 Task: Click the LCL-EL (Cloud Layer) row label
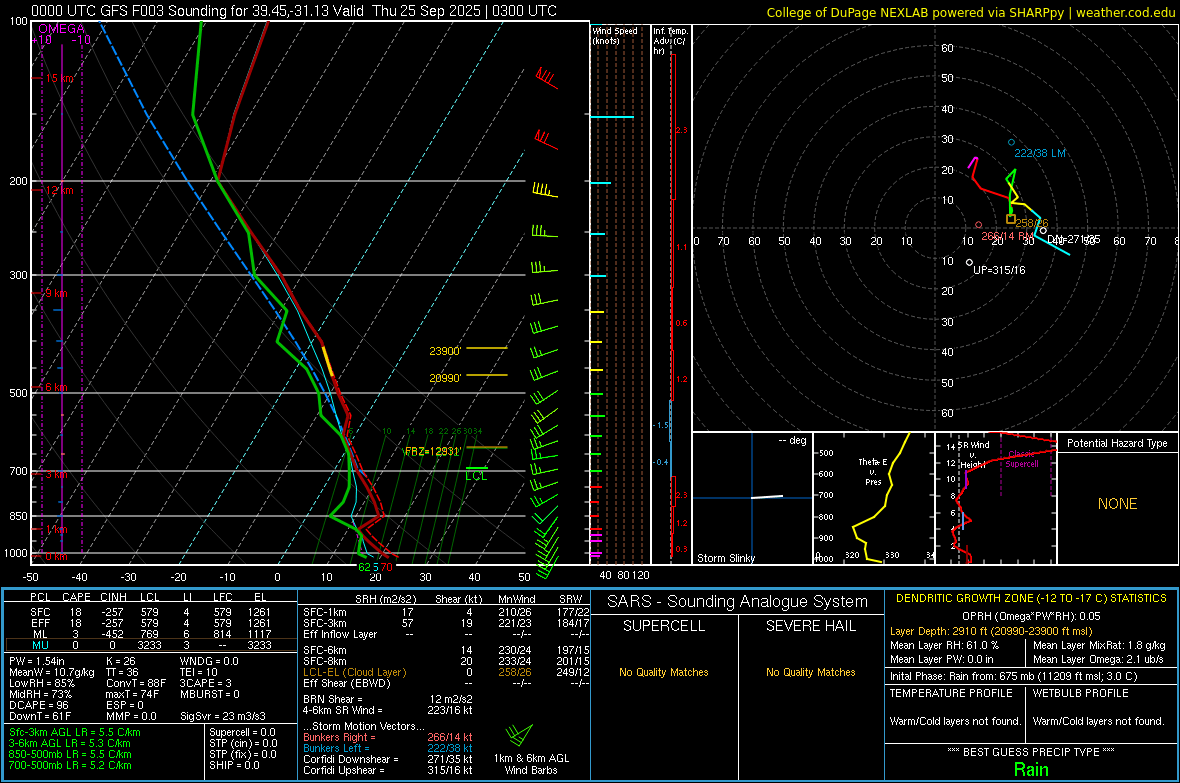(354, 672)
